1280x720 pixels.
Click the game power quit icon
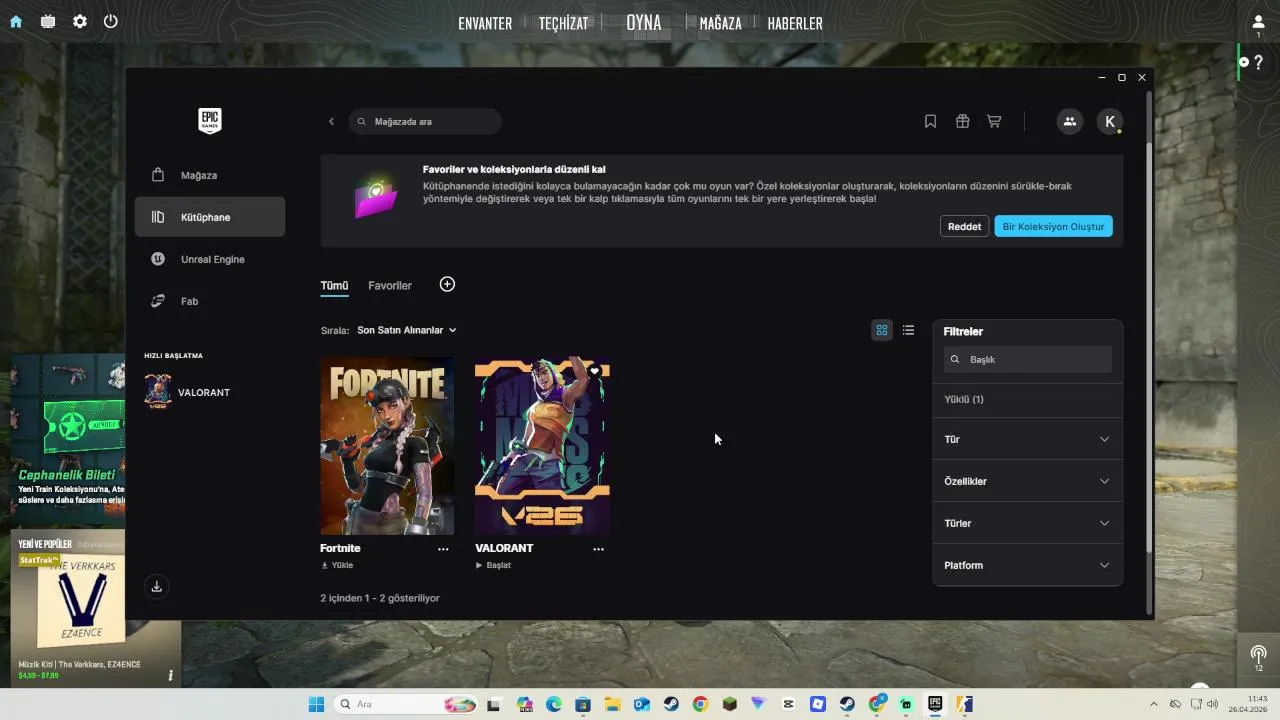pyautogui.click(x=111, y=21)
